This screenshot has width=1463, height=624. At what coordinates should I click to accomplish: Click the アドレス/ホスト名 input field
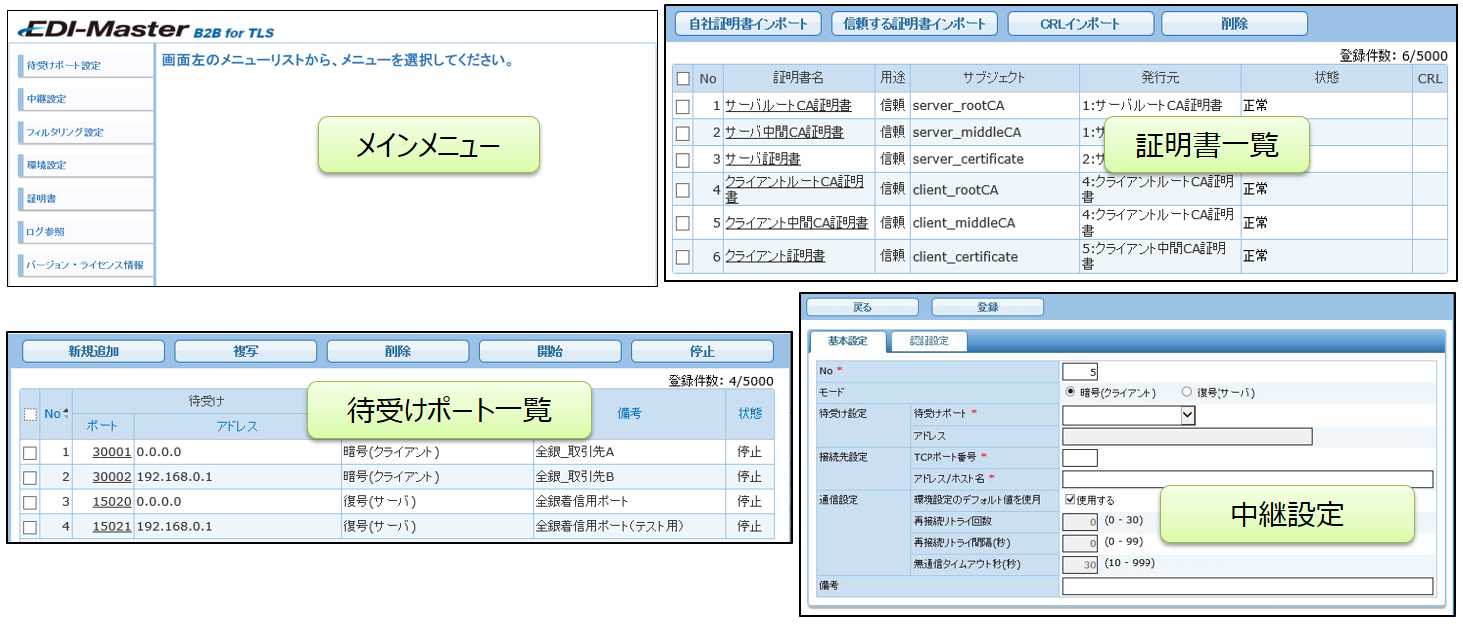click(x=1246, y=479)
